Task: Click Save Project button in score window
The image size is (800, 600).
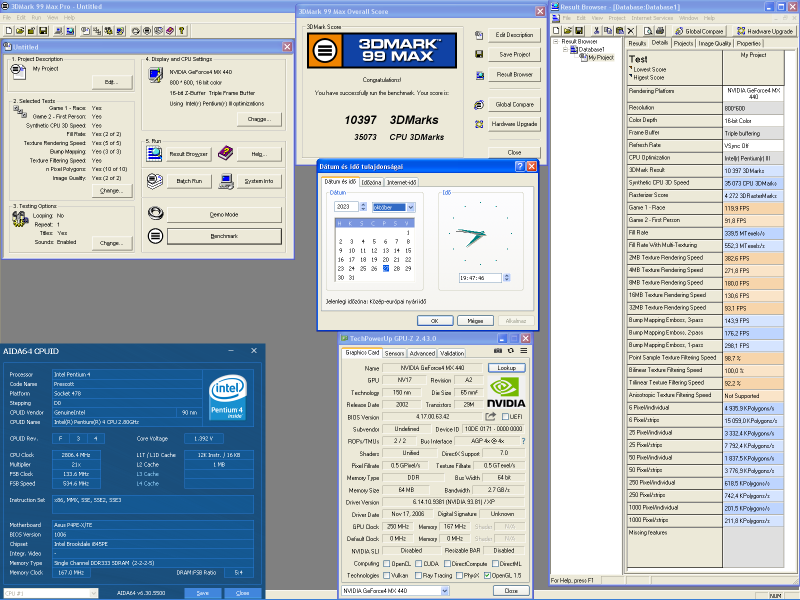Action: click(x=514, y=54)
